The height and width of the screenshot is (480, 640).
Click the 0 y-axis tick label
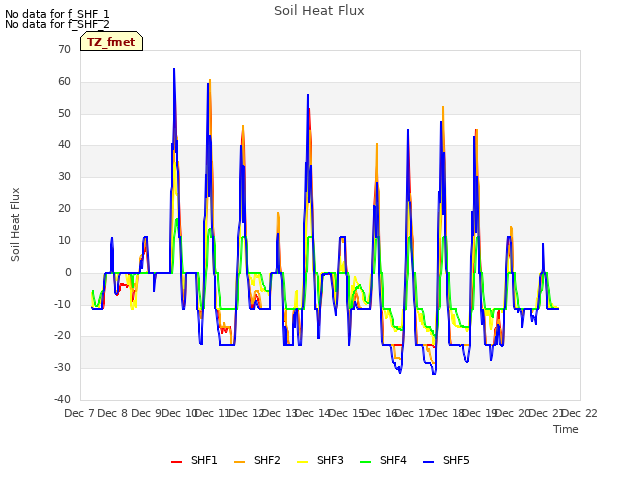(x=68, y=272)
